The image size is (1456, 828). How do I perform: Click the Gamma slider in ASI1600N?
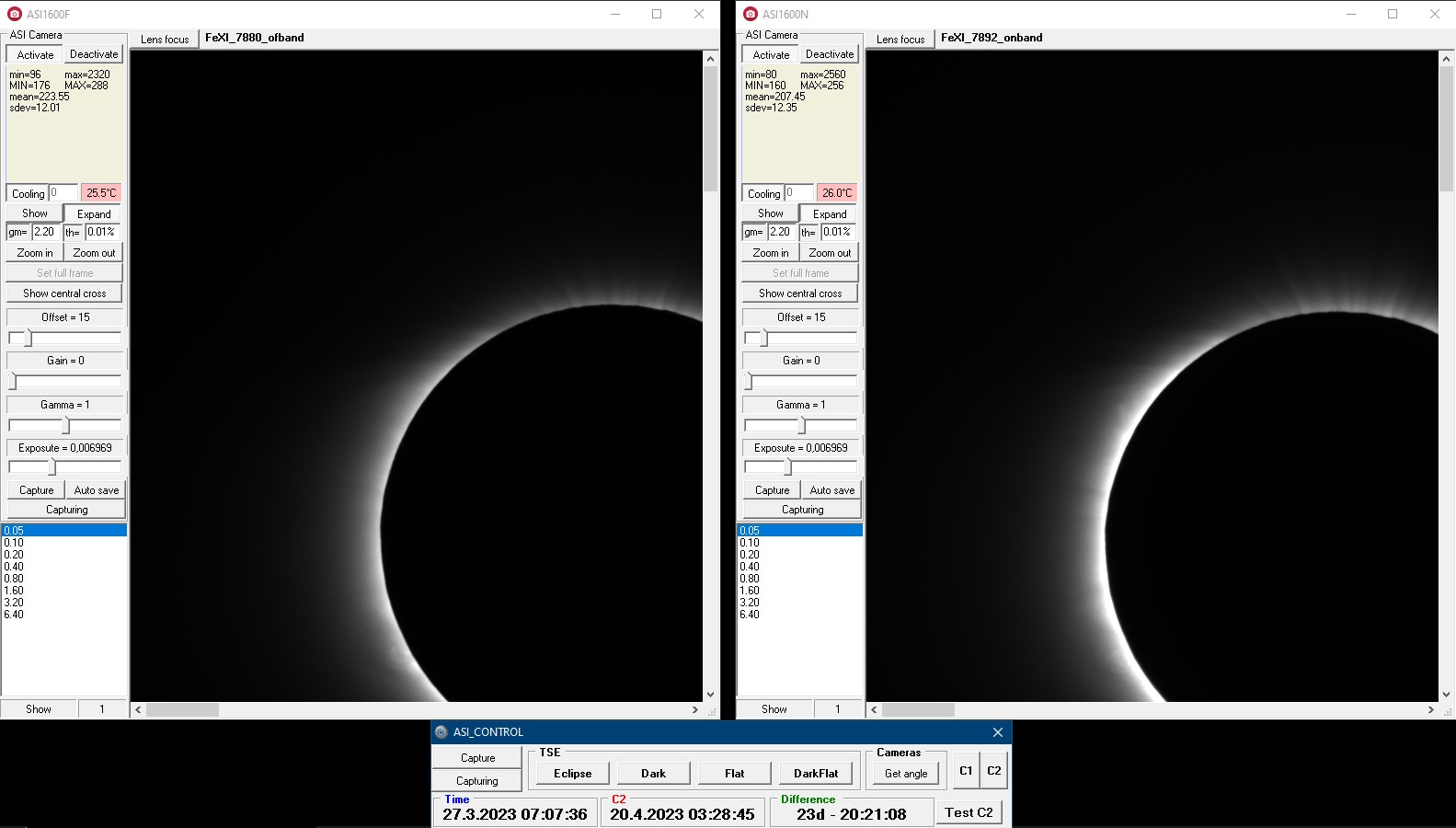click(x=800, y=425)
